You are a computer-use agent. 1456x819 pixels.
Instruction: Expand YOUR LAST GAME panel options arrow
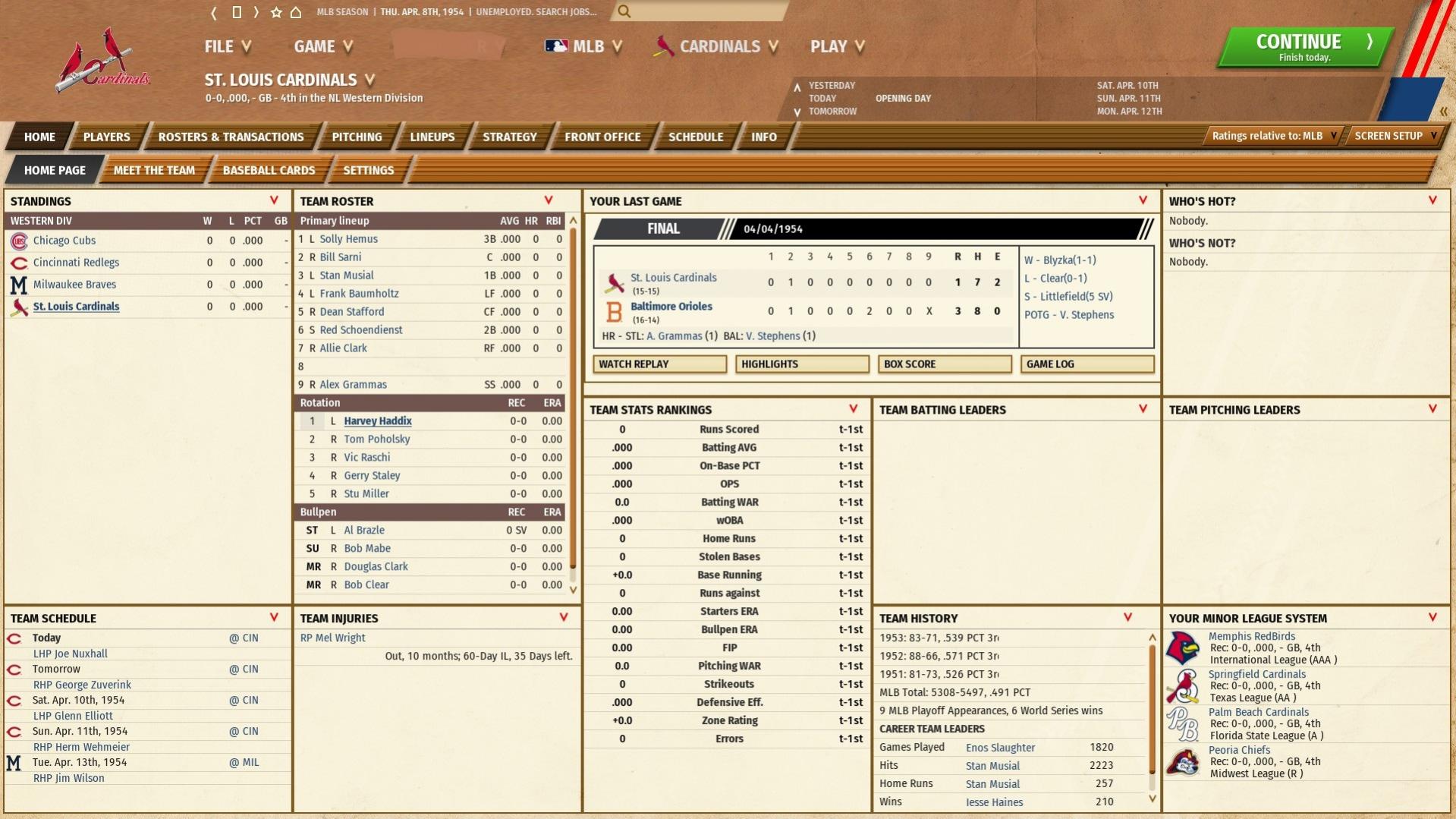1143,200
